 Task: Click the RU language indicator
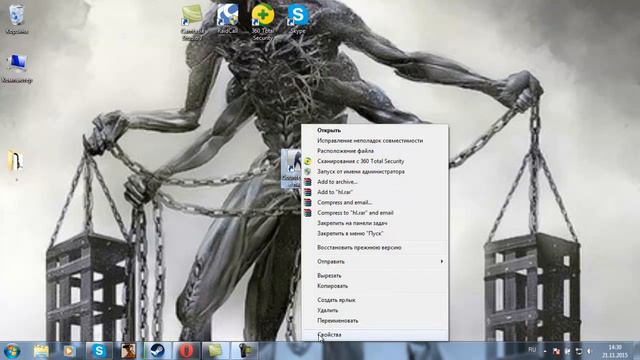click(x=532, y=350)
